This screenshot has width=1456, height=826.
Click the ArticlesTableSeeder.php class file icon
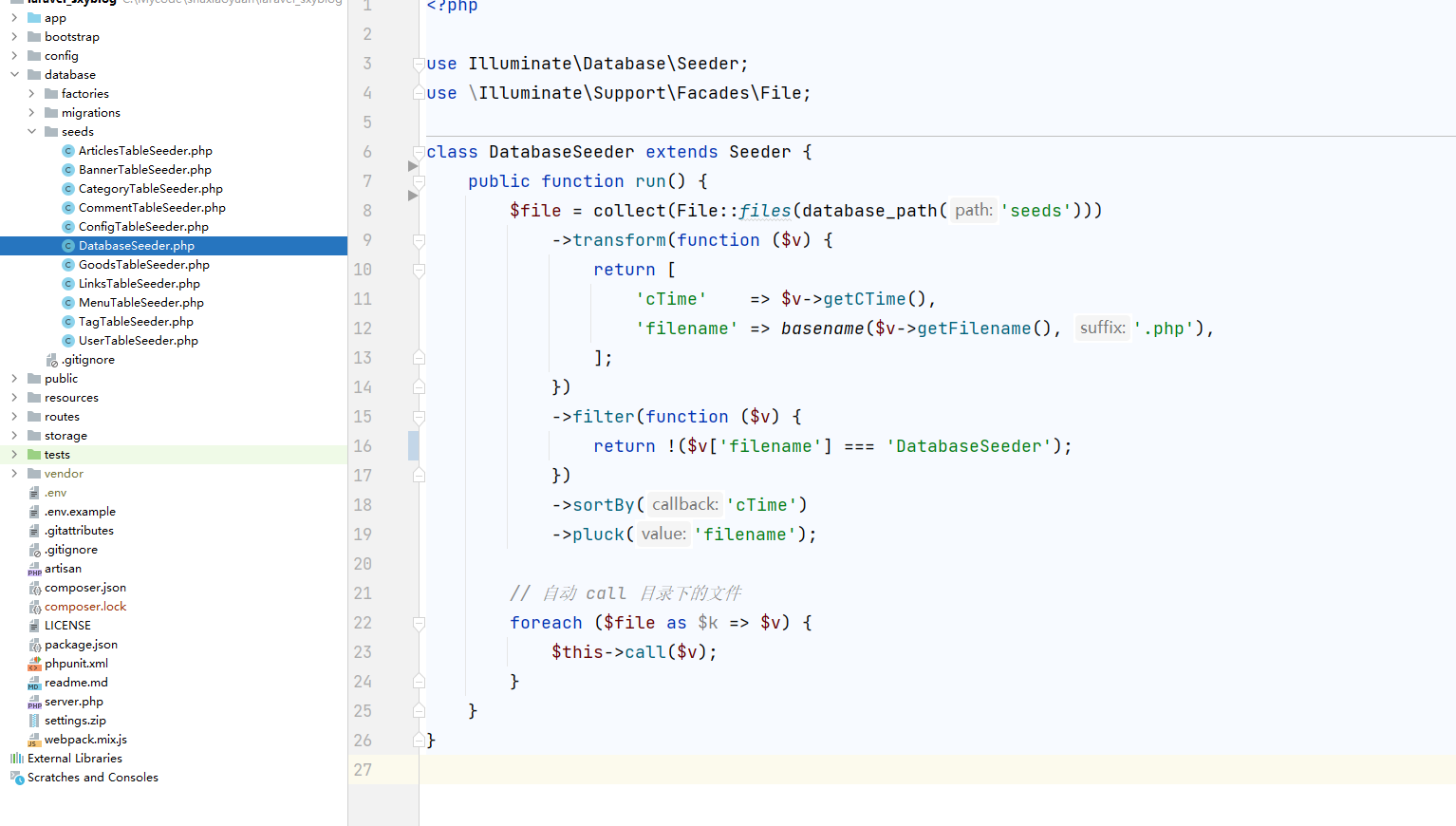point(68,151)
